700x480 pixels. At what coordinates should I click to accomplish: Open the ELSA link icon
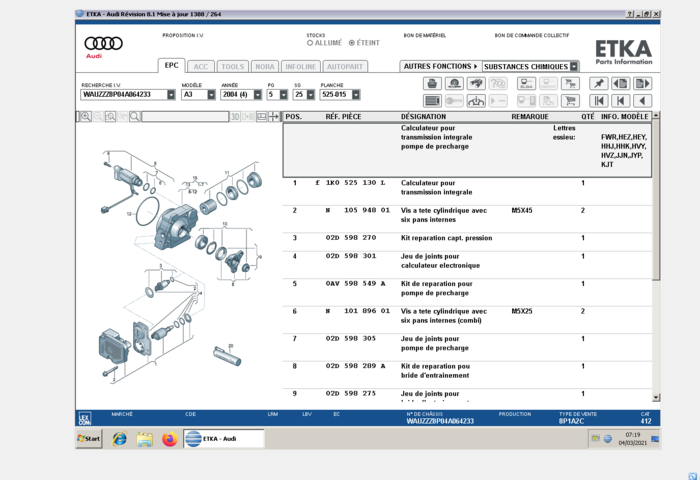[x=526, y=83]
